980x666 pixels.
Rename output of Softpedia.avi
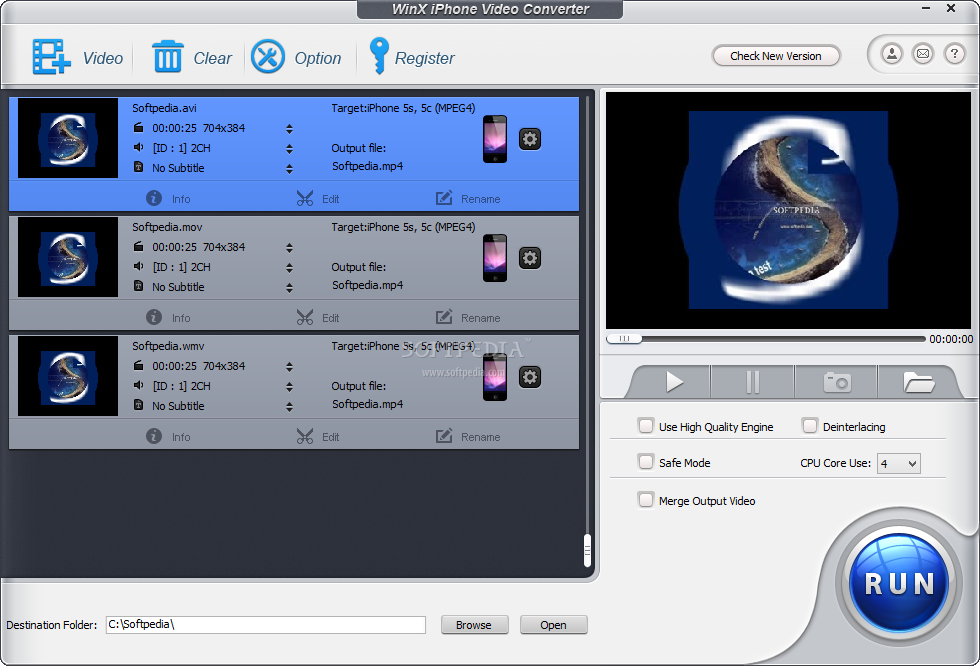(x=468, y=199)
